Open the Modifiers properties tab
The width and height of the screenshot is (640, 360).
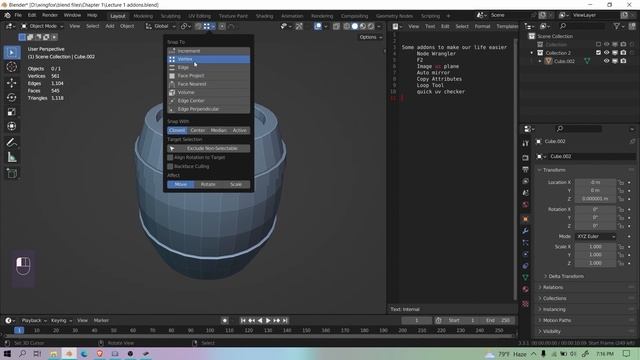tap(525, 231)
